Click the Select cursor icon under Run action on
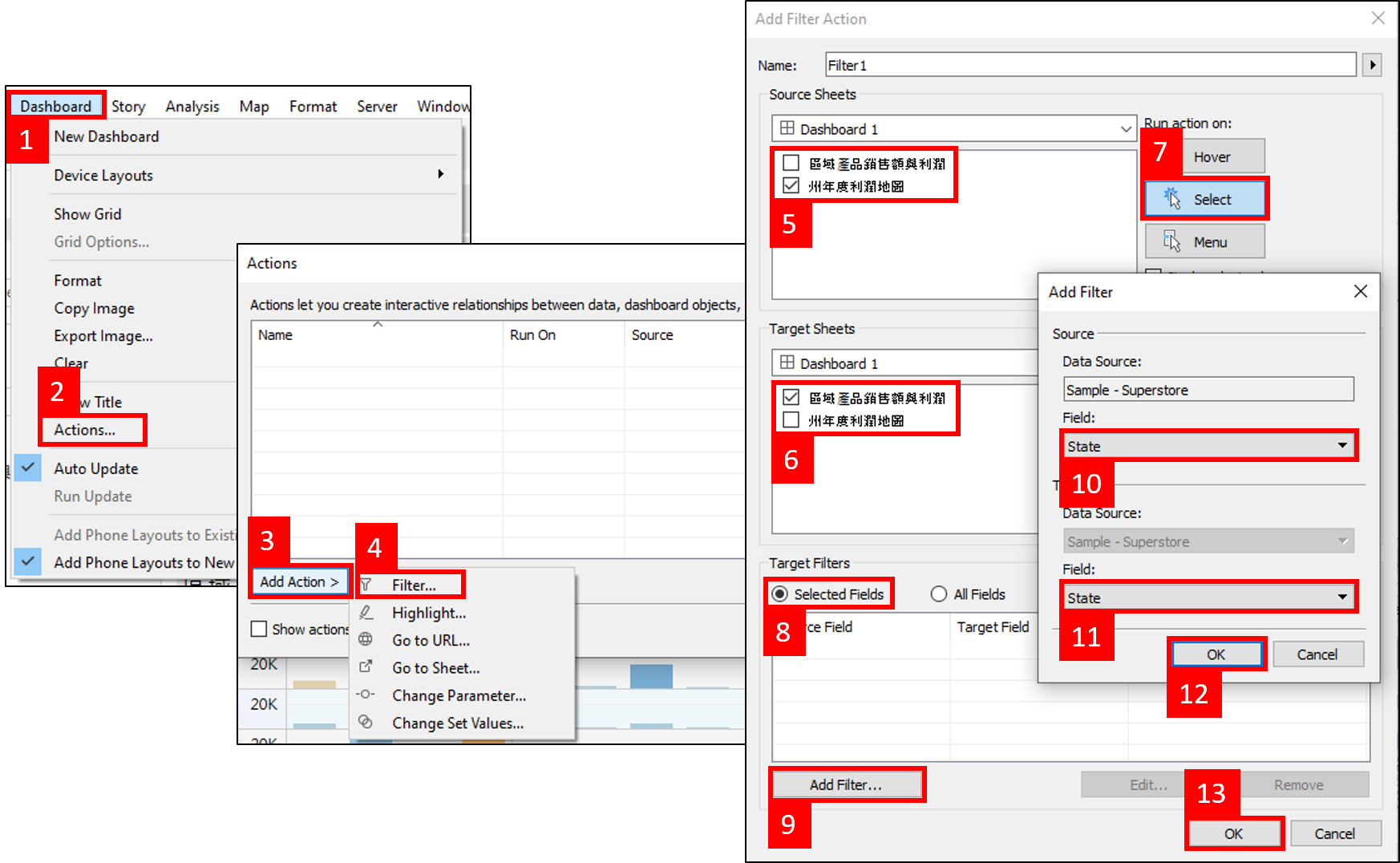 click(1172, 199)
